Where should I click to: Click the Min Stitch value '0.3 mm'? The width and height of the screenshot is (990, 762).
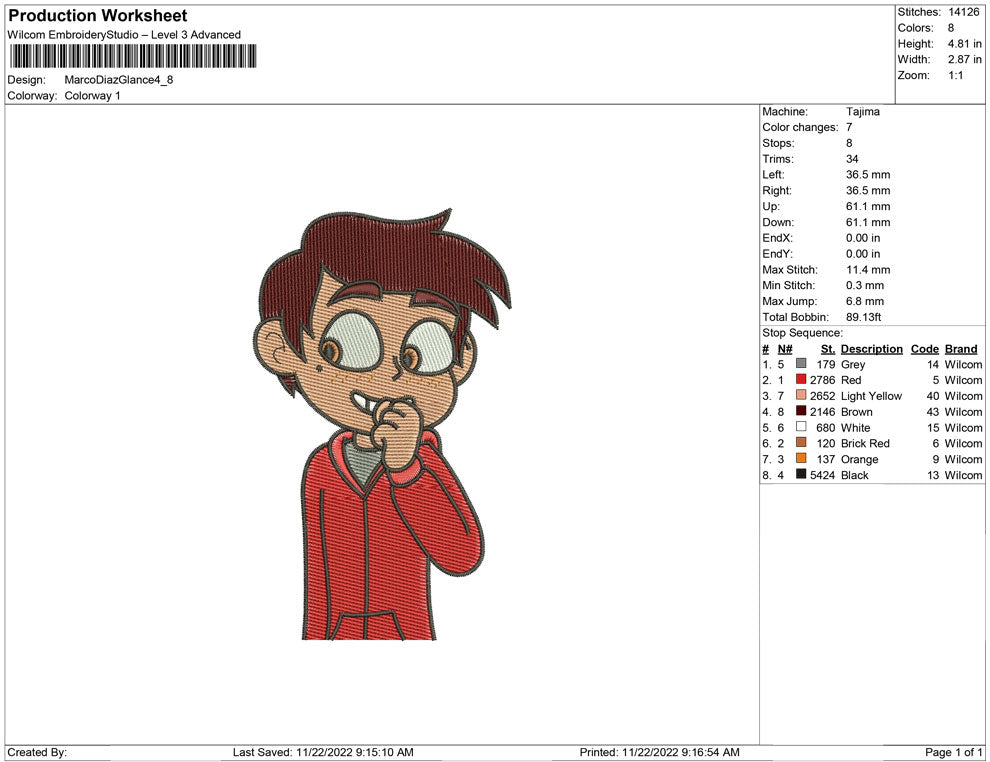point(865,285)
